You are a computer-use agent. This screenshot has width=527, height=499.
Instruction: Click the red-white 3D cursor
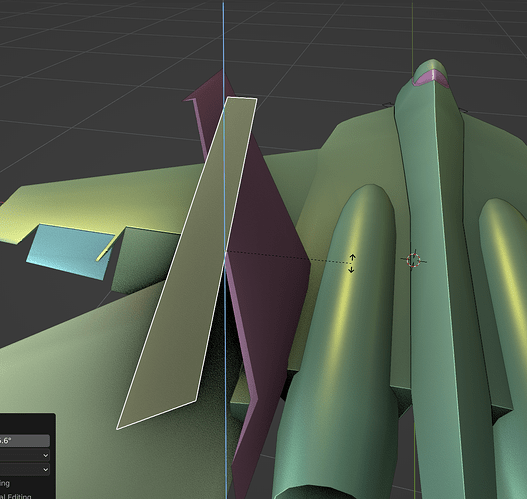(413, 260)
